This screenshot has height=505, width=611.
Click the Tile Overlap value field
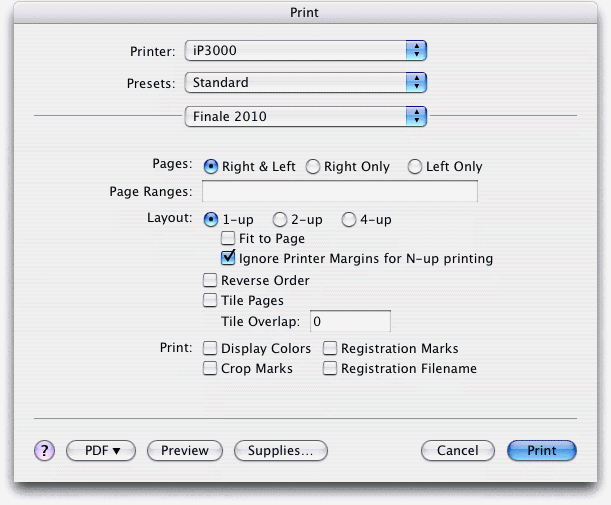point(350,321)
